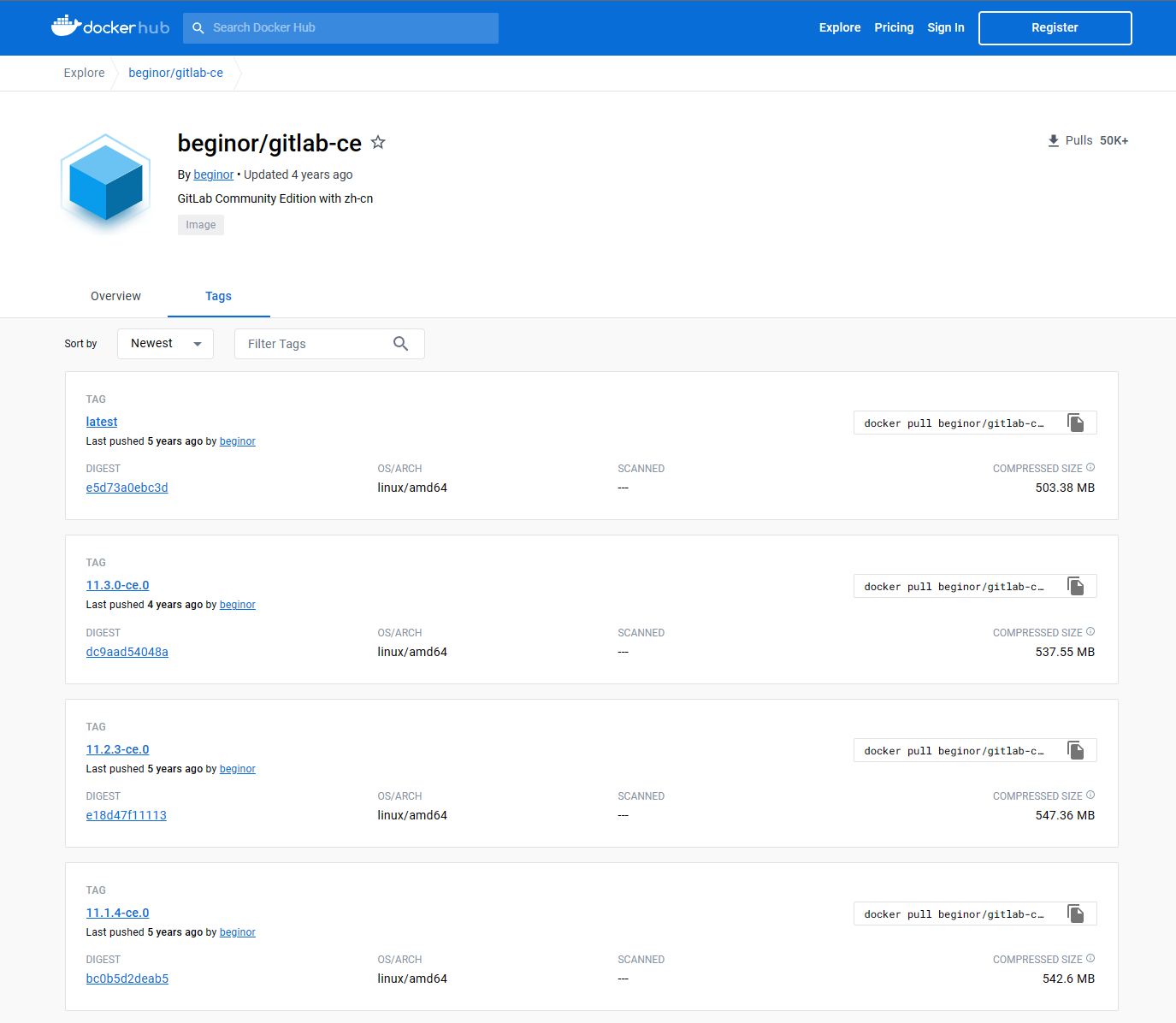Open the Sort by Newest dropdown
Screen dimensions: 1176x1023
[165, 344]
